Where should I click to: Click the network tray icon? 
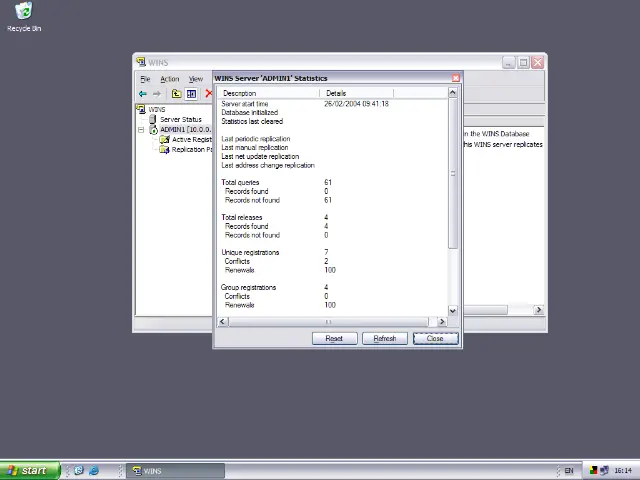pyautogui.click(x=604, y=471)
